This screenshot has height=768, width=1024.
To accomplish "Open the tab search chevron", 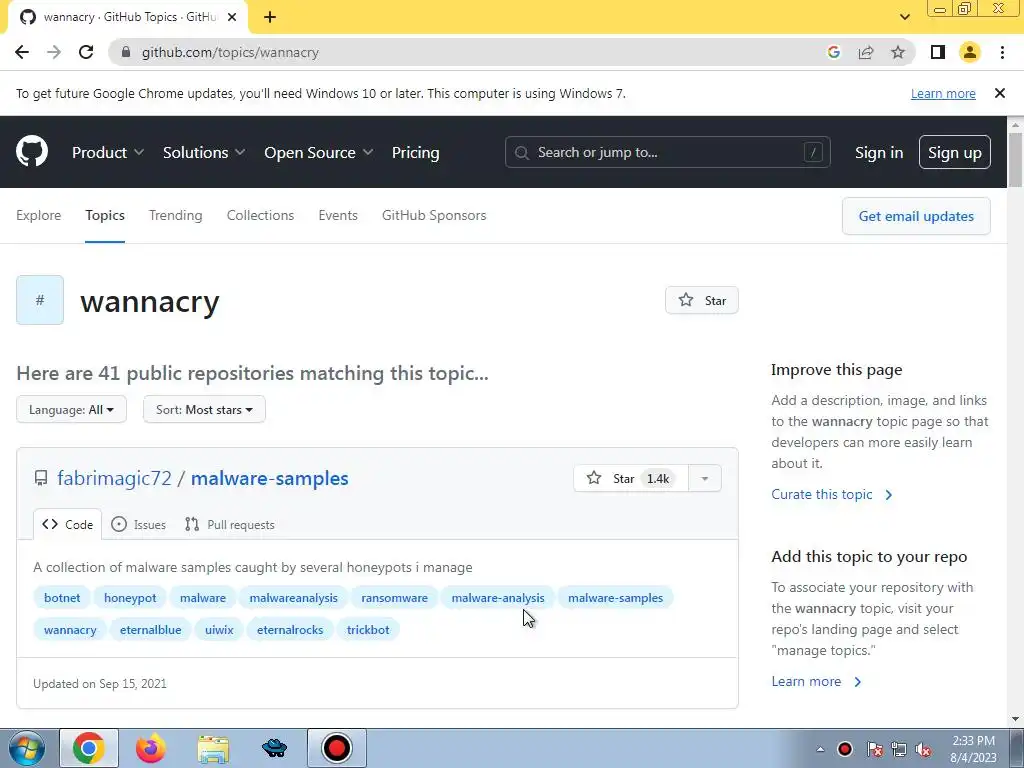I will point(904,17).
